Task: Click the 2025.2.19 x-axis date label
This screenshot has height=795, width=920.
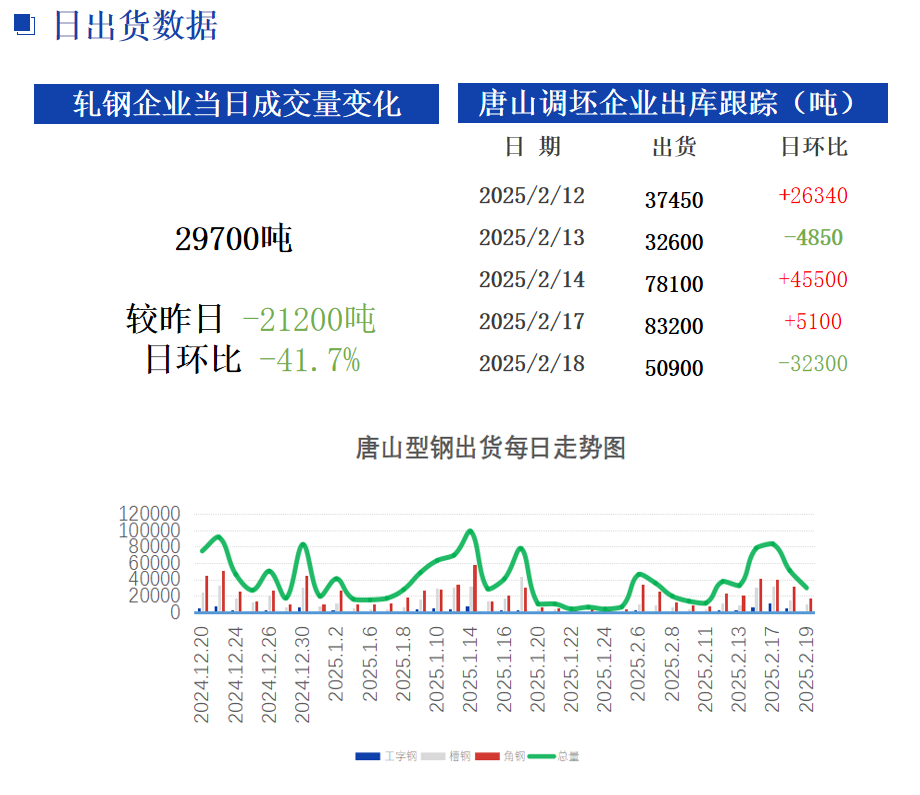Action: pos(807,677)
